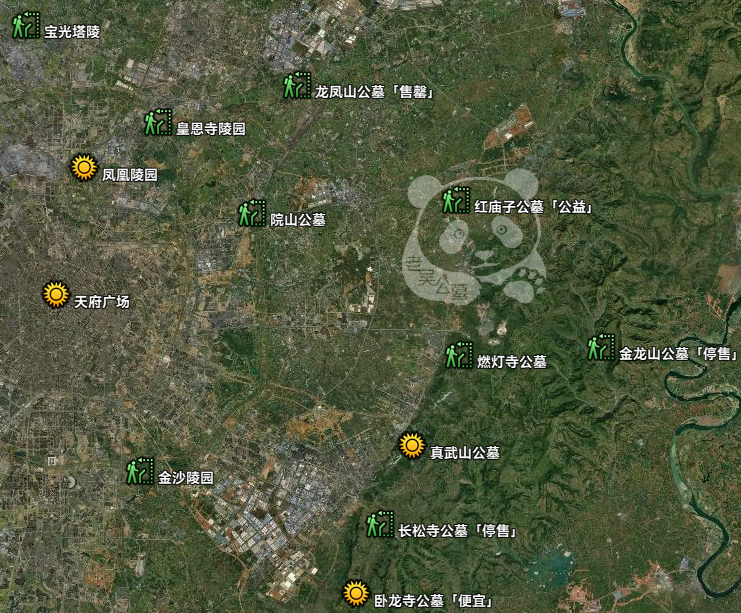This screenshot has height=613, width=741.
Task: Click the sun icon marking 天府广场
Action: [56, 295]
